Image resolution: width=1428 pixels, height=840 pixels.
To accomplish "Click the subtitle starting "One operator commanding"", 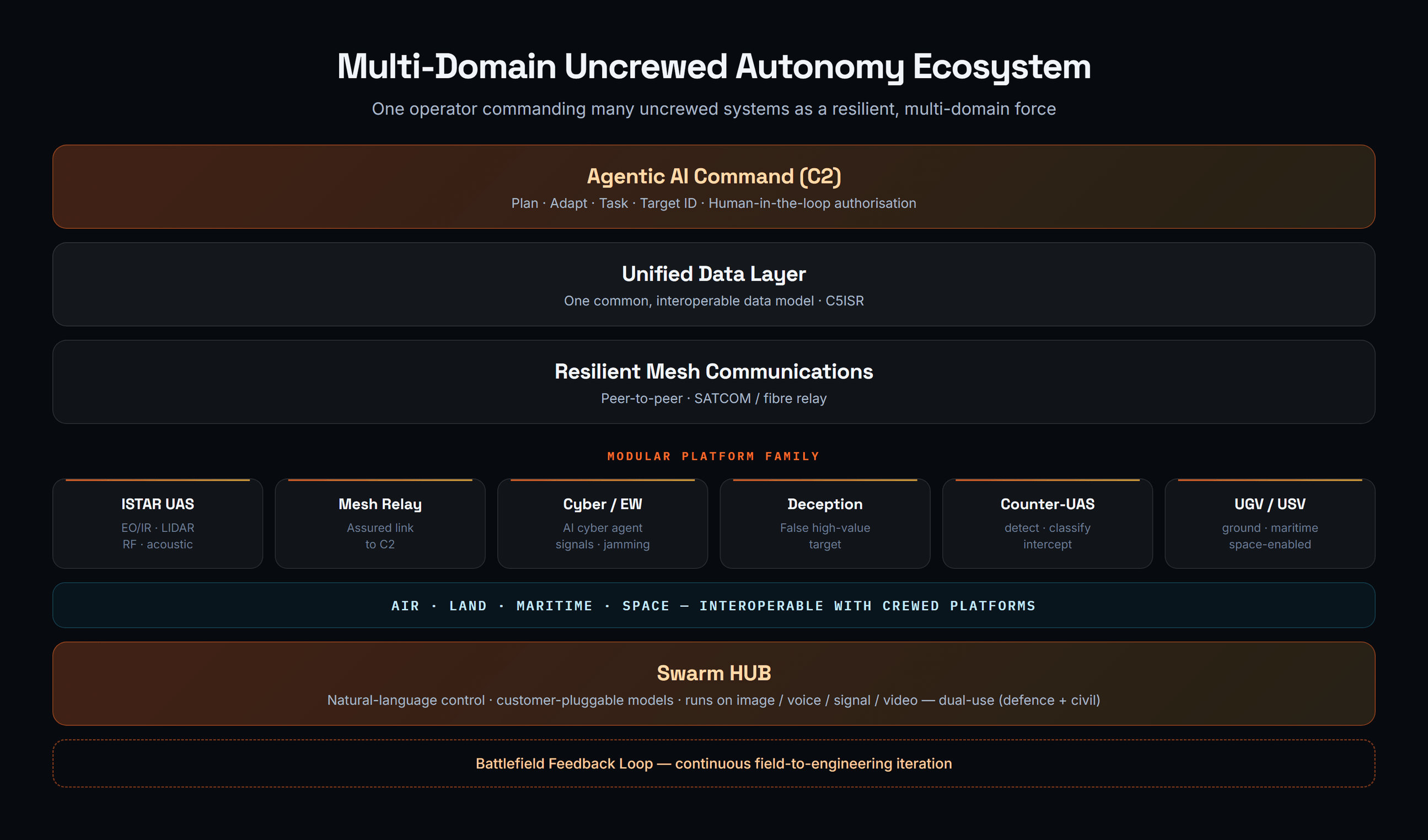I will (x=714, y=109).
